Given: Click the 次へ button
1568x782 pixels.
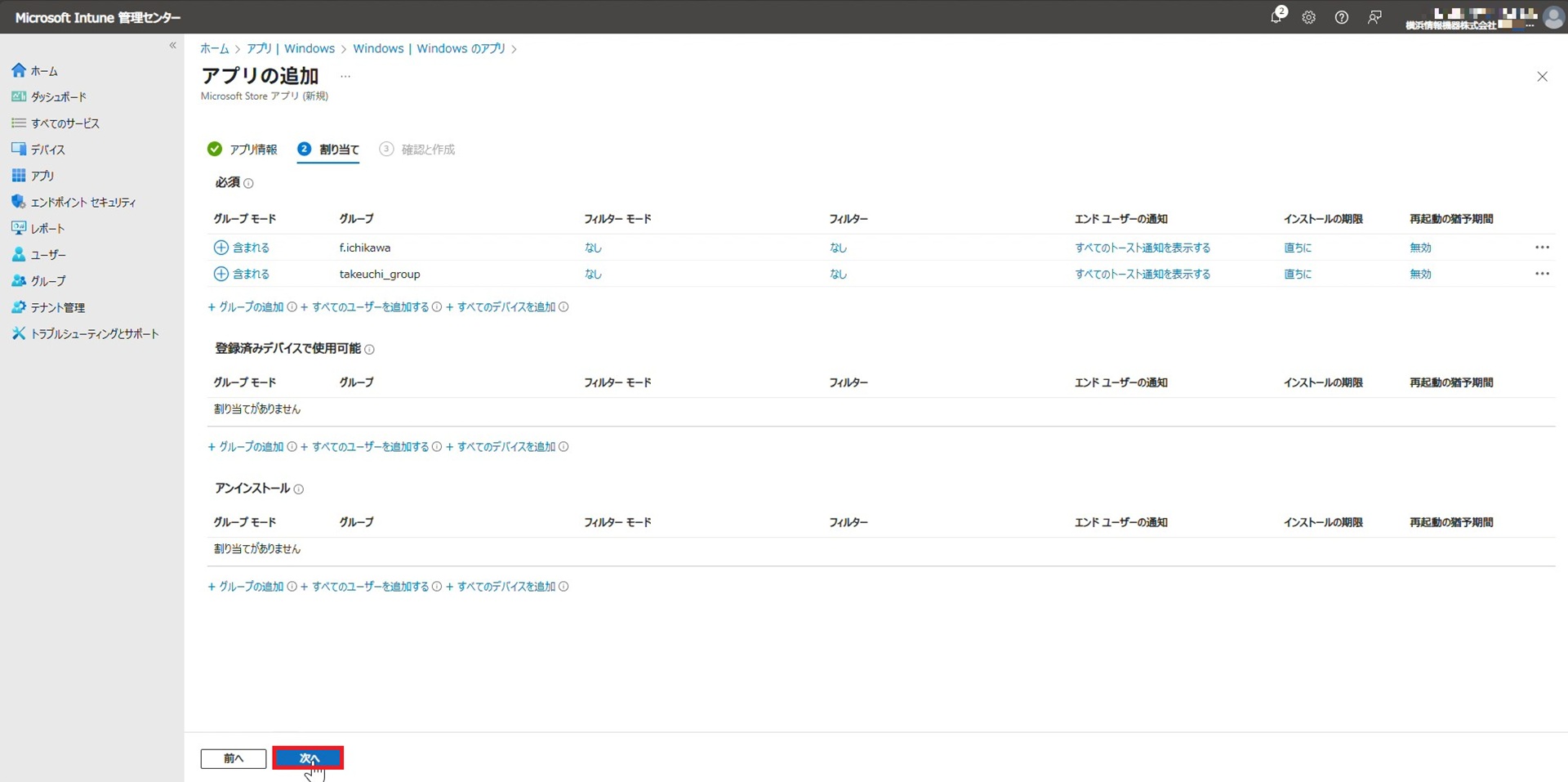Looking at the screenshot, I should [x=308, y=758].
